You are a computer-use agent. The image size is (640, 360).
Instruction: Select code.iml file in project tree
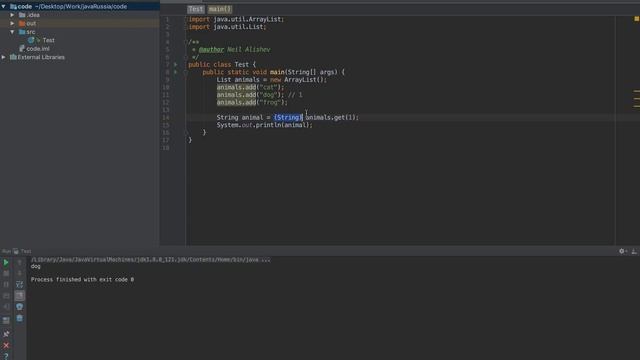[x=38, y=49]
